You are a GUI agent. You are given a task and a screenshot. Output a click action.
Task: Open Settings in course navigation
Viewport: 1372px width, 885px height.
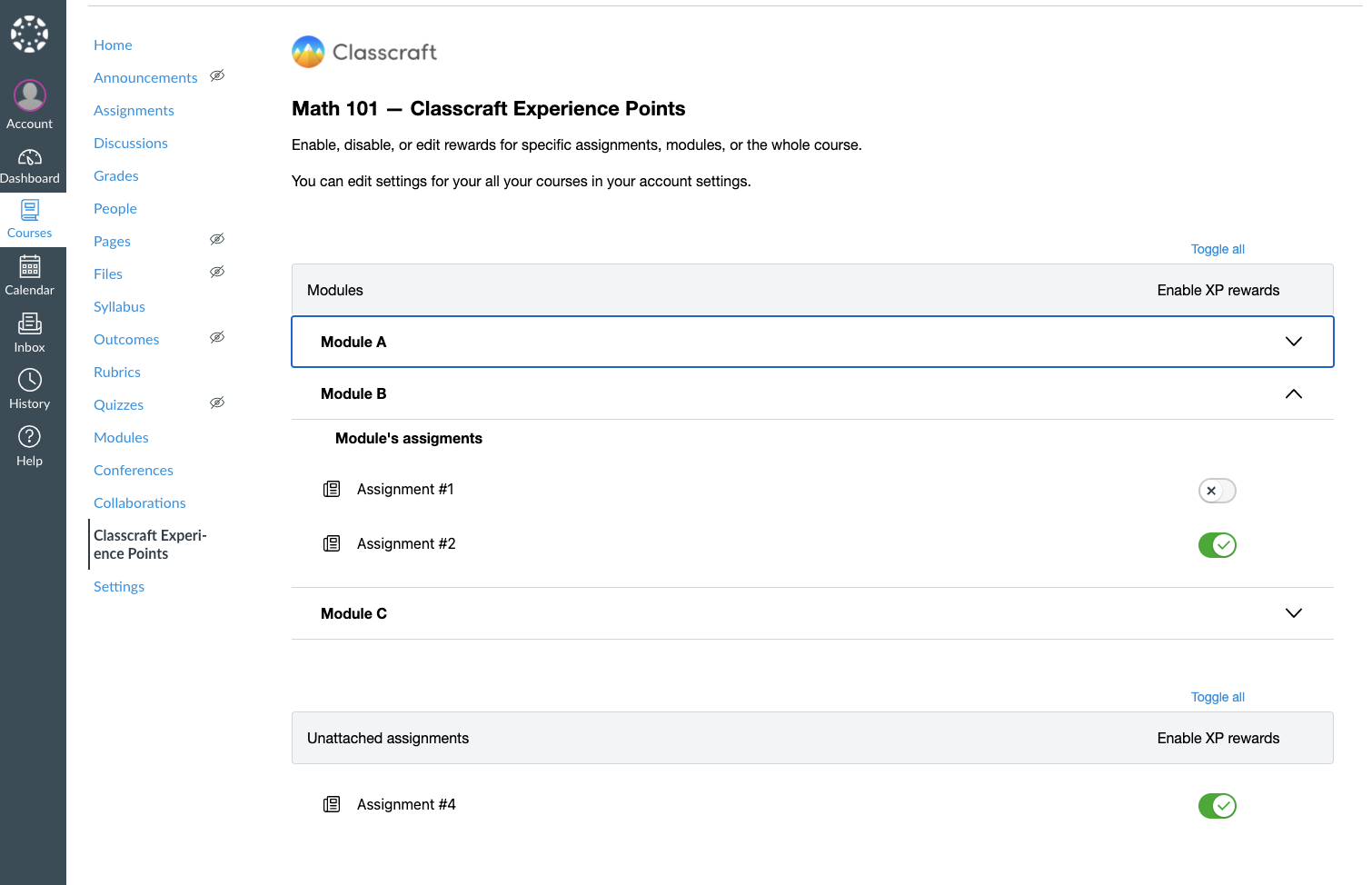tap(119, 586)
